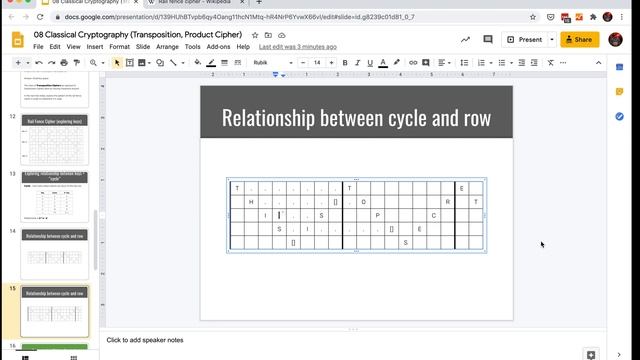Image resolution: width=640 pixels, height=360 pixels.
Task: Move presentation to folder icon
Action: coord(268,36)
